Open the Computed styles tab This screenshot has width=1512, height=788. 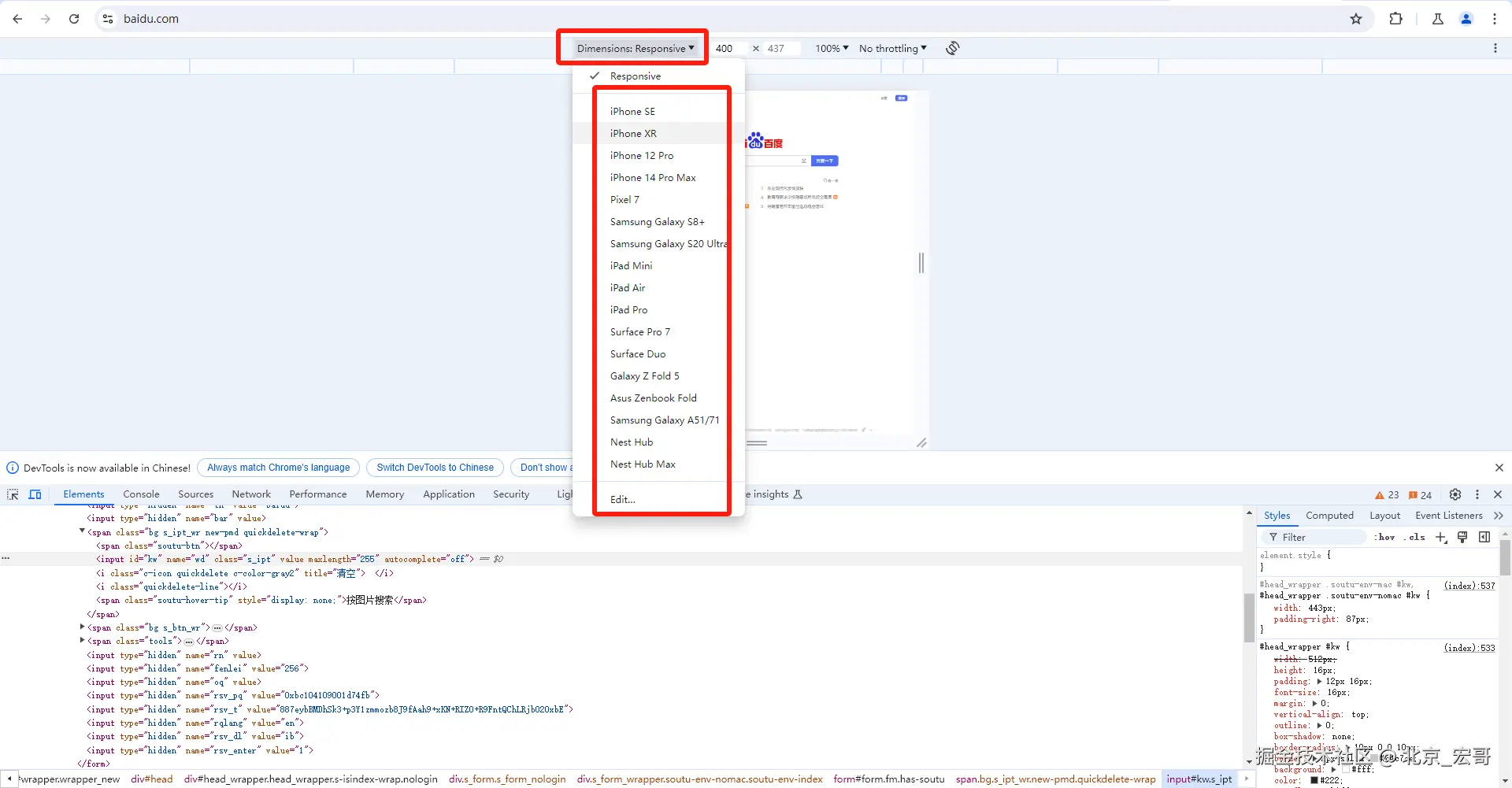pyautogui.click(x=1329, y=516)
